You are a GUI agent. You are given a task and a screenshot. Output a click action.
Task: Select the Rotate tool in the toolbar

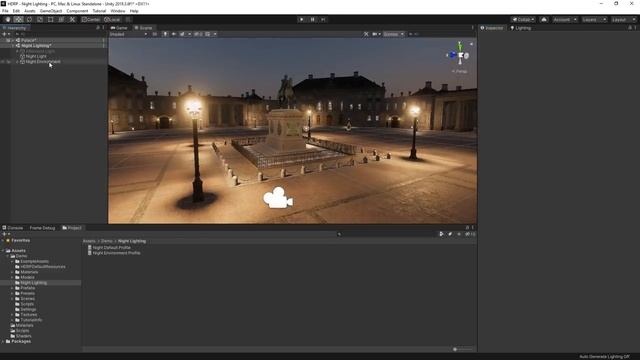(x=29, y=19)
